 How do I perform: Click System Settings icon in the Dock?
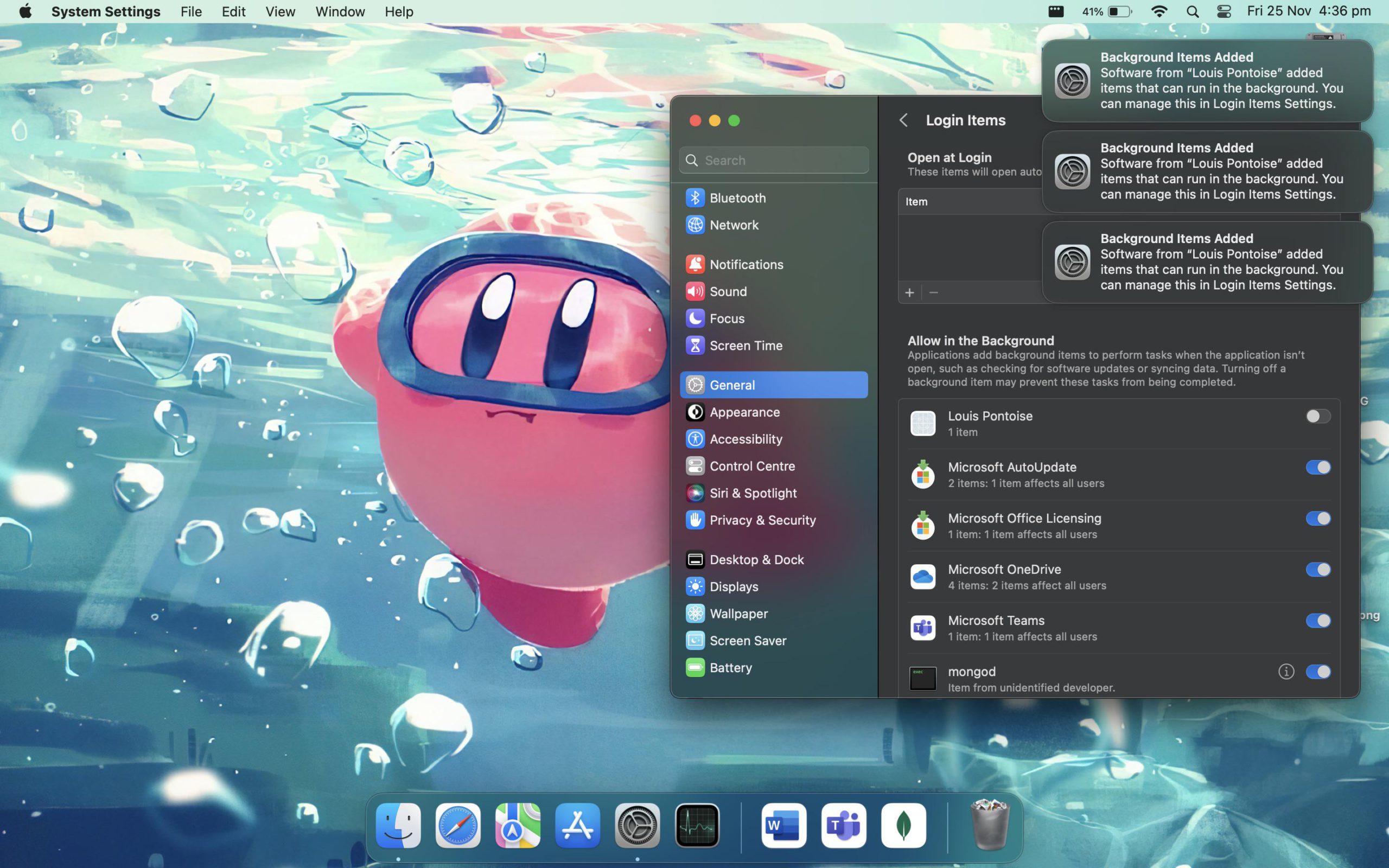pyautogui.click(x=637, y=826)
